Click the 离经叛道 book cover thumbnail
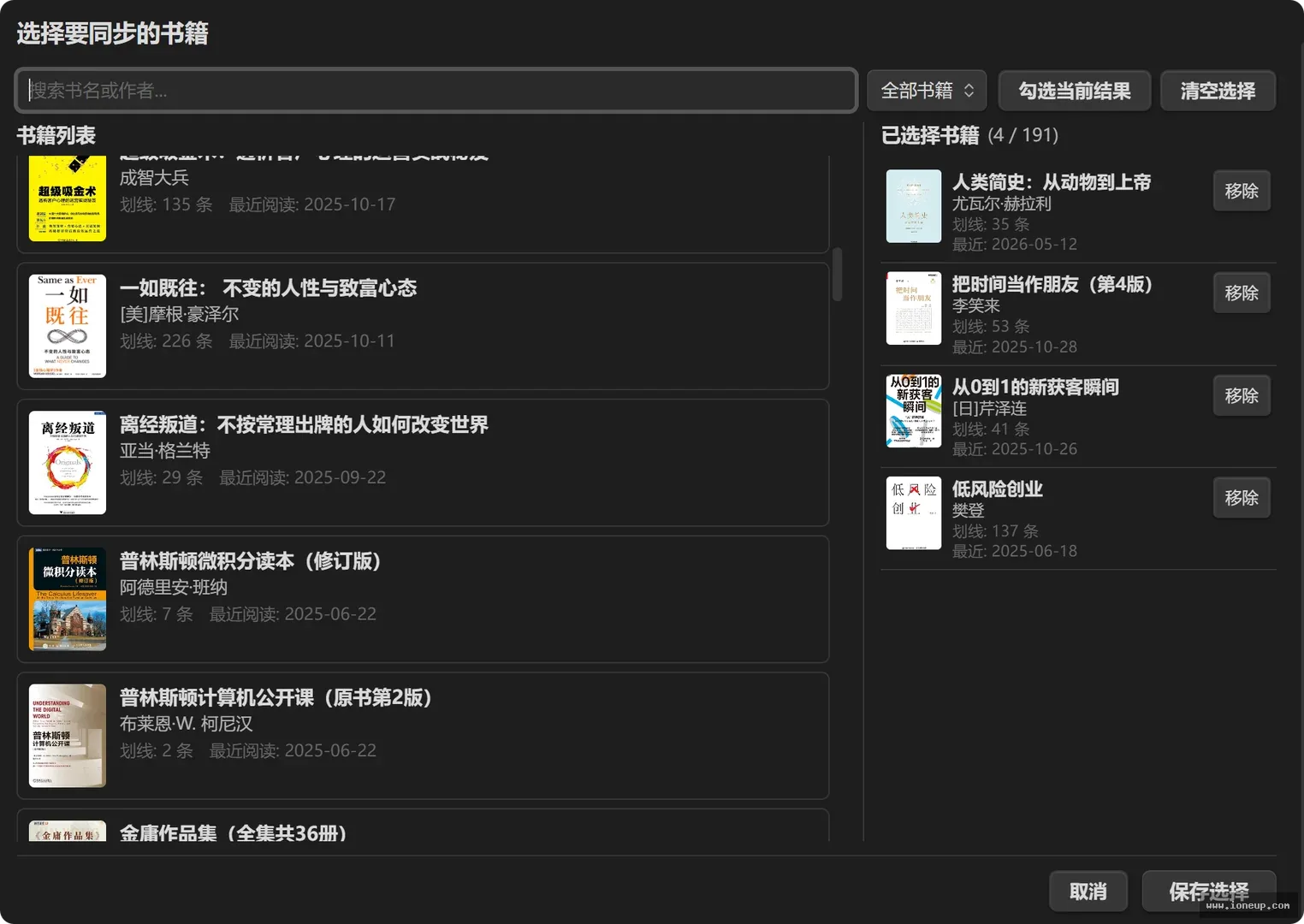1304x924 pixels. (68, 462)
